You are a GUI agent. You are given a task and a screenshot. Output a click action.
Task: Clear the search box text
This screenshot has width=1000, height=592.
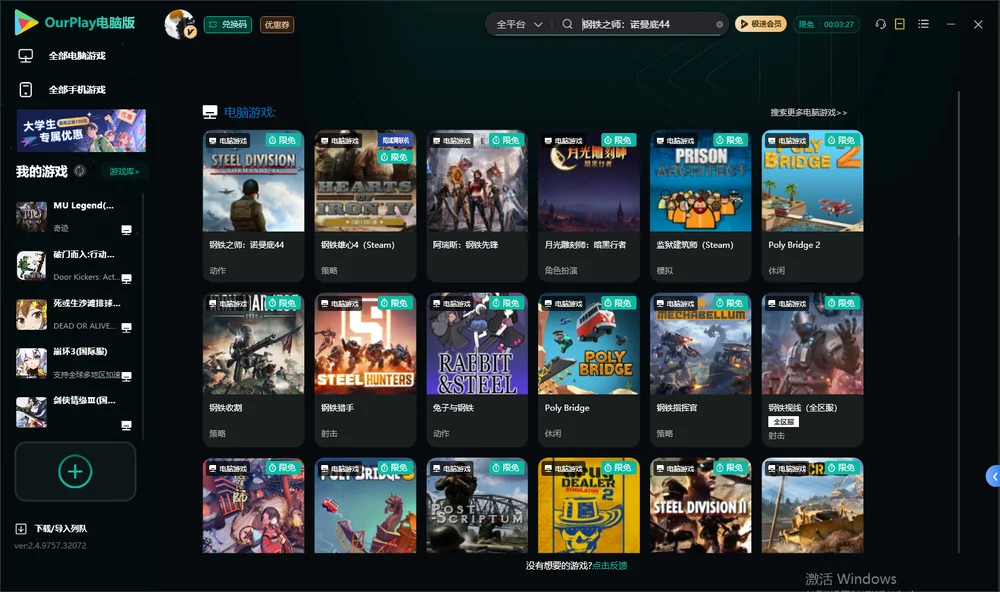click(719, 25)
